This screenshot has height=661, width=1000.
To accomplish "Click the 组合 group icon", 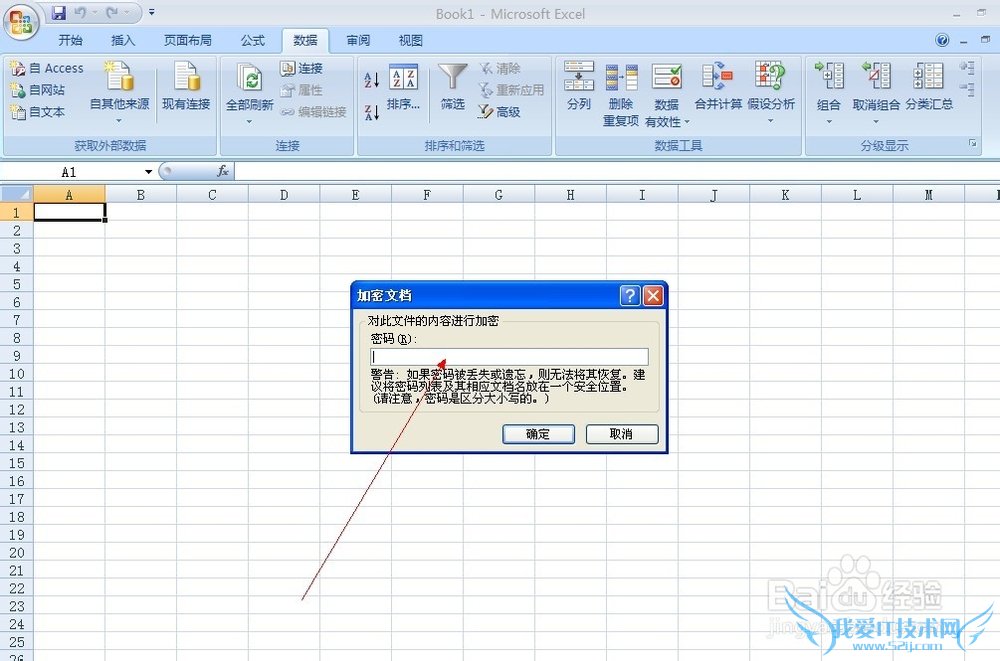I will [x=829, y=77].
